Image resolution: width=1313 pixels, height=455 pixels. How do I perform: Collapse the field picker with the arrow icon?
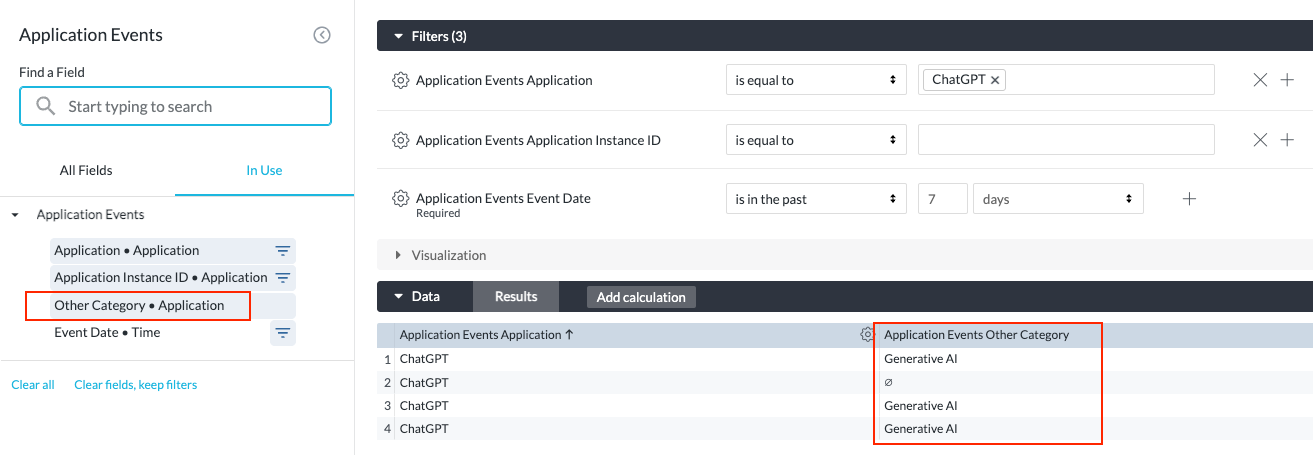click(x=322, y=35)
